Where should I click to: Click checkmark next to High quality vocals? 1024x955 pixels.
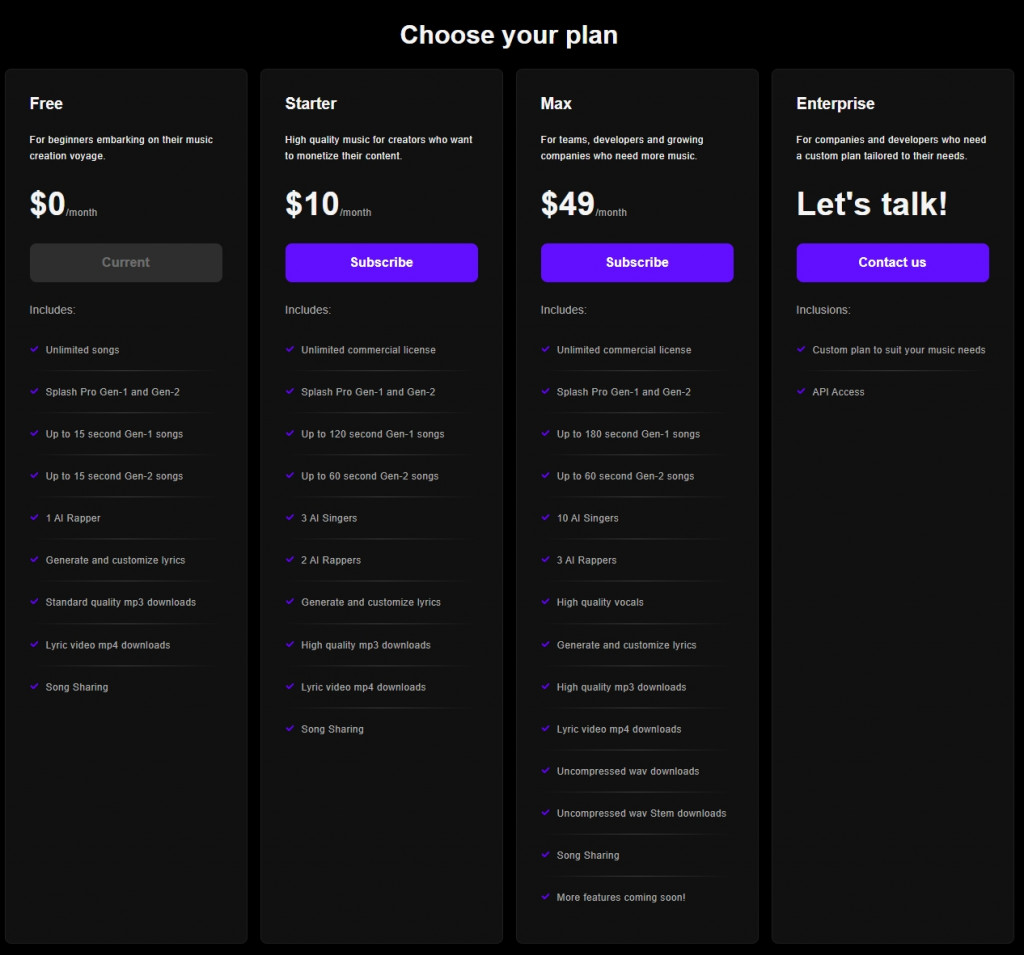[x=546, y=601]
